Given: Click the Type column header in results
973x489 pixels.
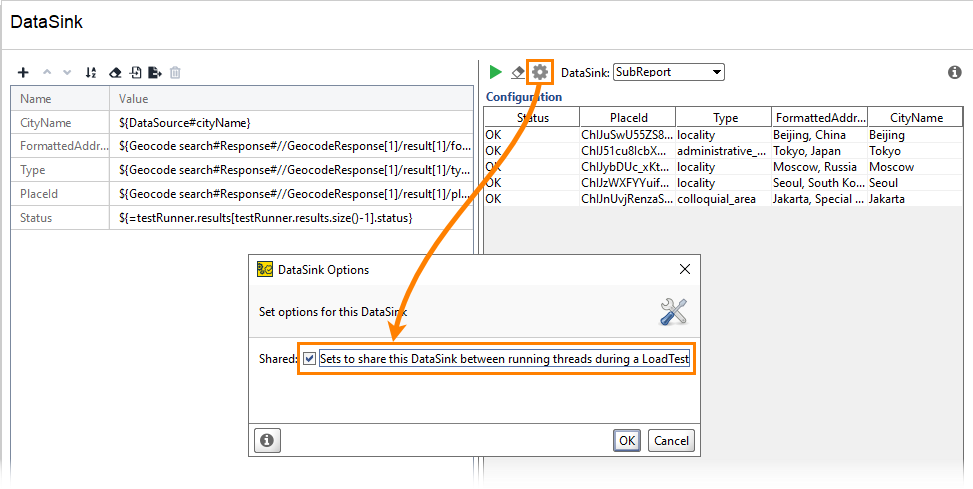Looking at the screenshot, I should (x=724, y=117).
